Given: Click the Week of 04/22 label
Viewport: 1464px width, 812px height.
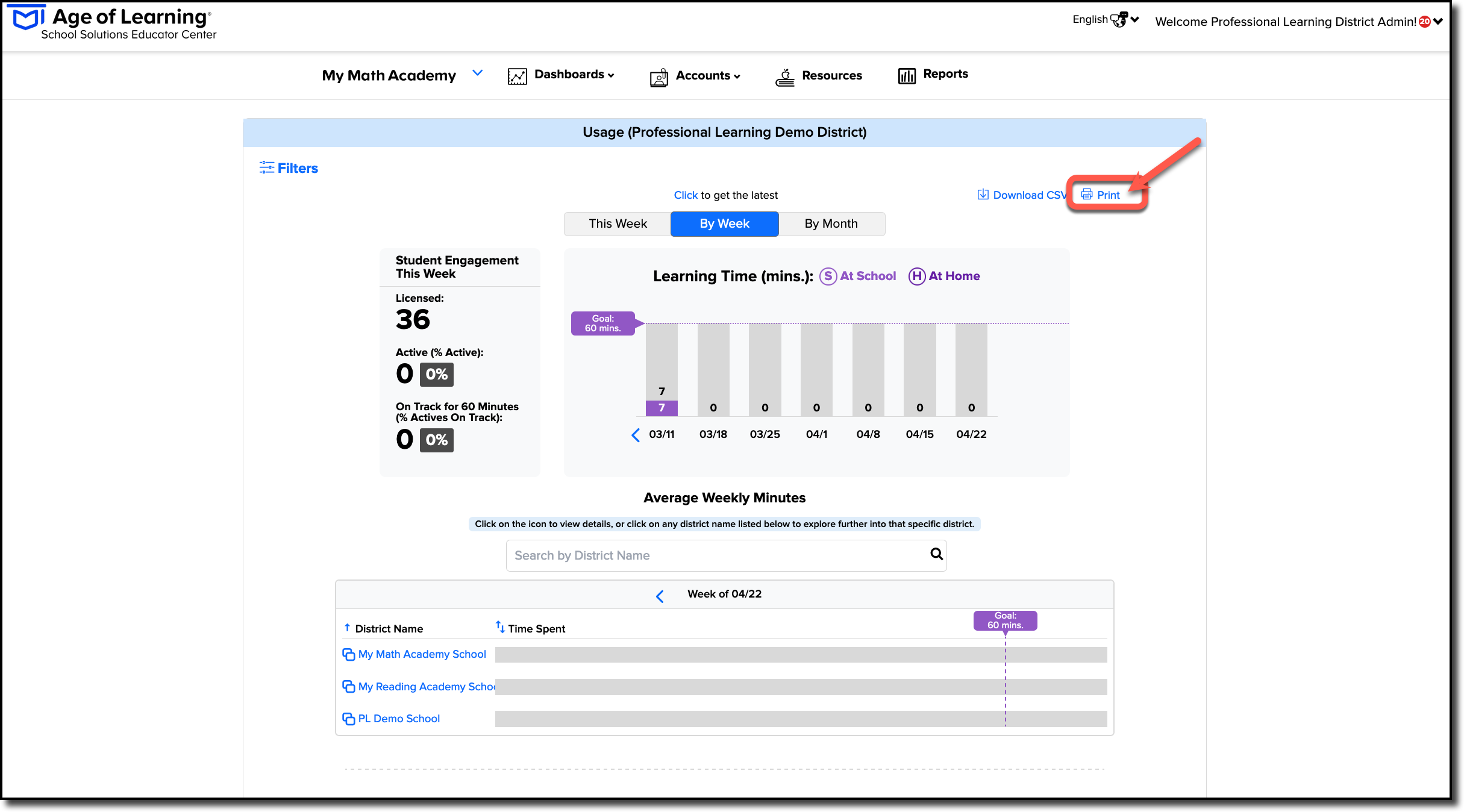Looking at the screenshot, I should pos(724,594).
